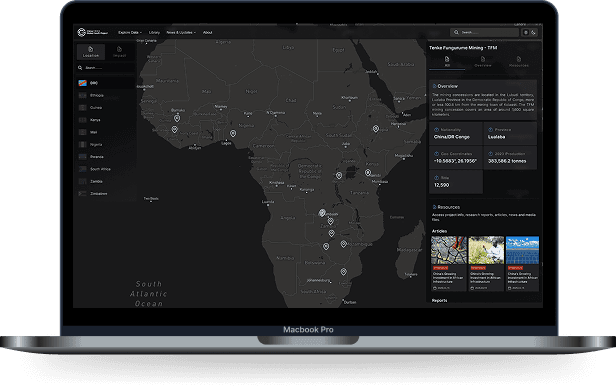616x389 pixels.
Task: Switch to the Overview tab in details panel
Action: click(483, 61)
